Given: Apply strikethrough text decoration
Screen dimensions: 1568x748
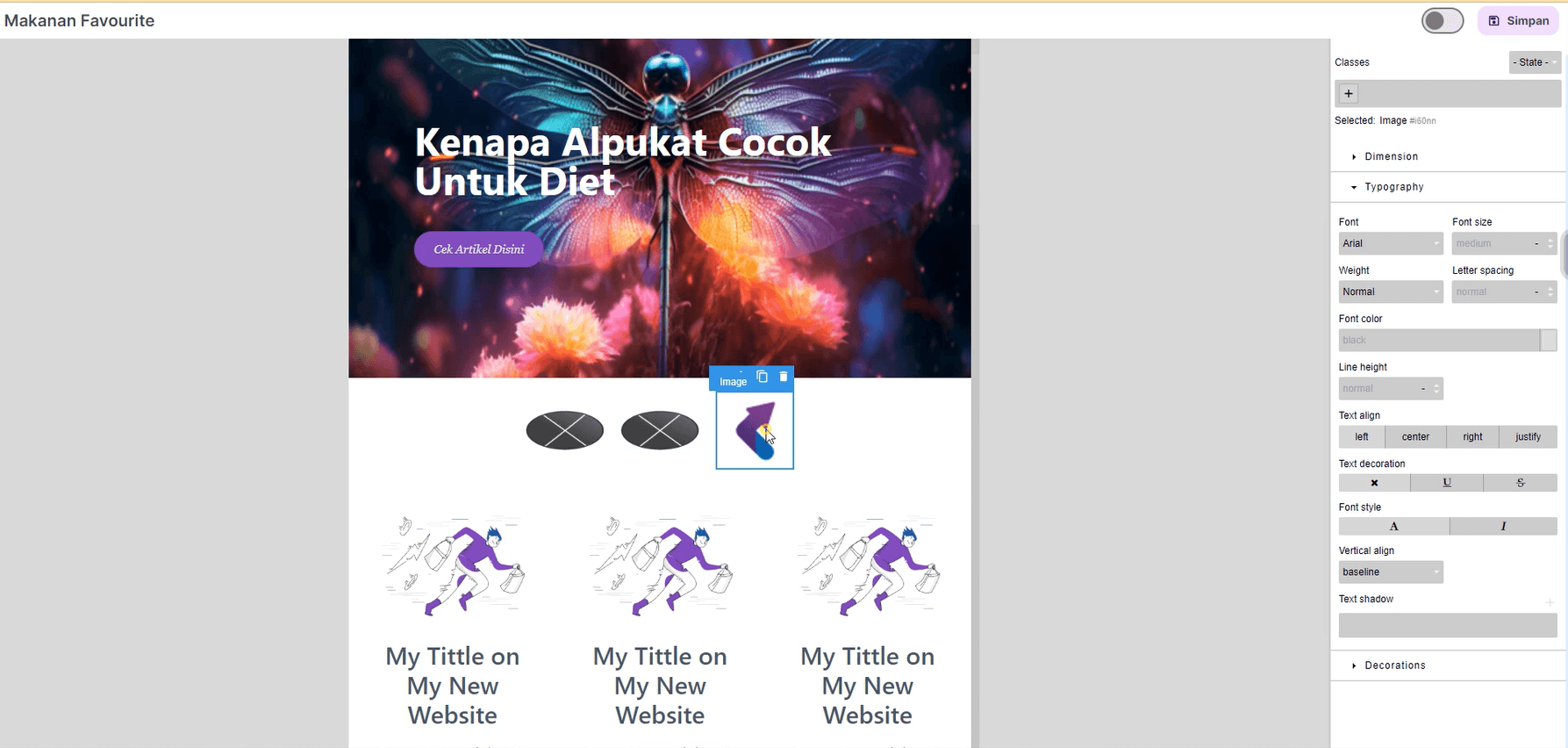Looking at the screenshot, I should tap(1520, 483).
